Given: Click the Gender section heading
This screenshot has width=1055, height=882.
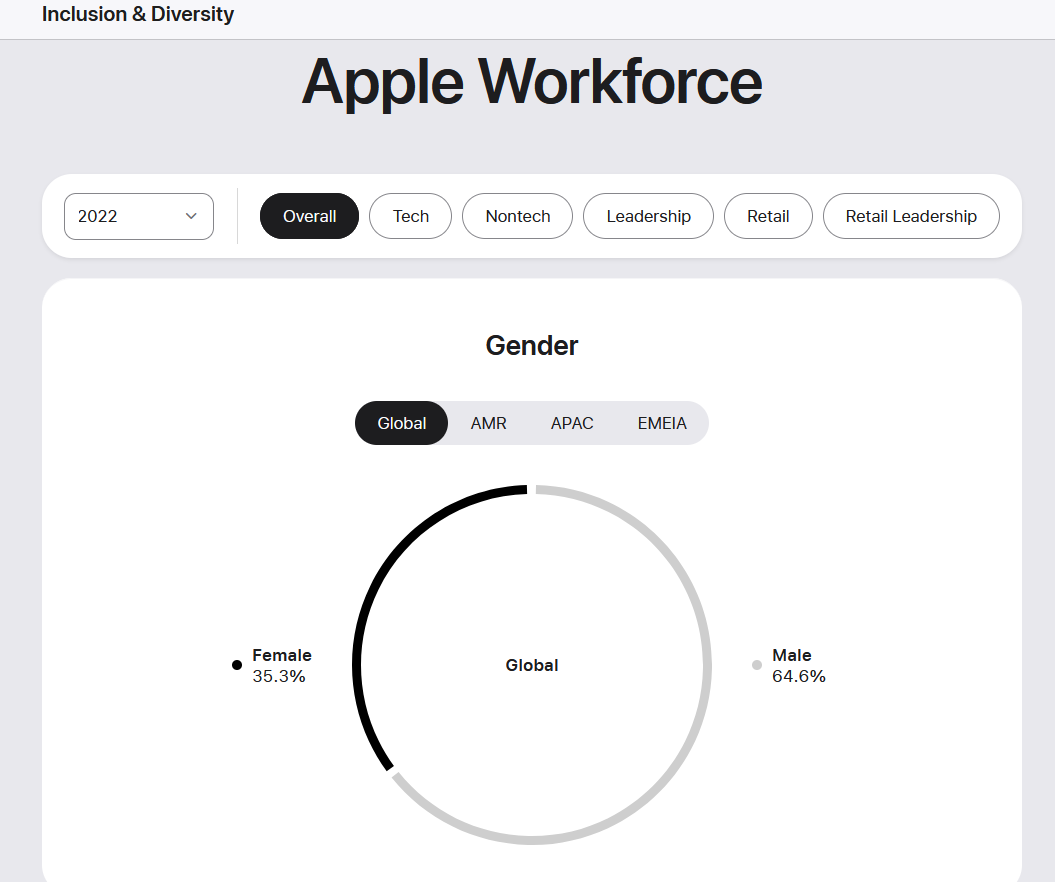Looking at the screenshot, I should (532, 346).
